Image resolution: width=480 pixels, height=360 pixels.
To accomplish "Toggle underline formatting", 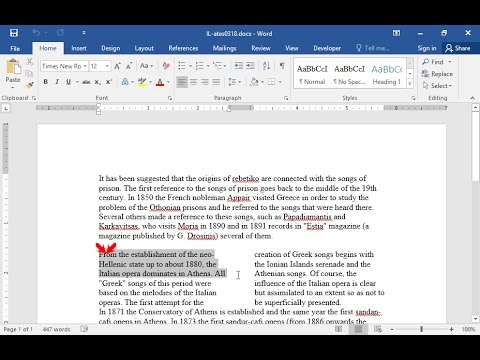I will coord(68,82).
